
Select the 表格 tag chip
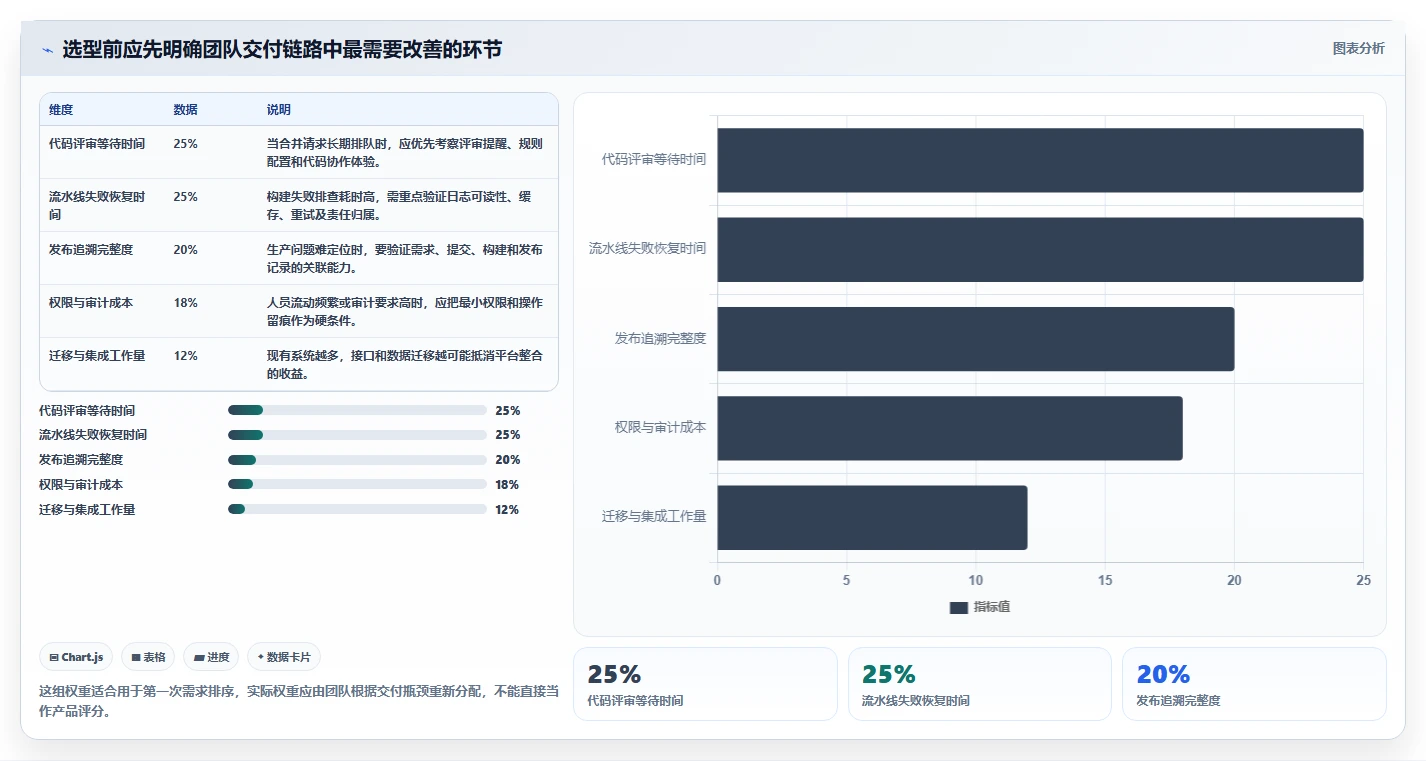pyautogui.click(x=148, y=657)
